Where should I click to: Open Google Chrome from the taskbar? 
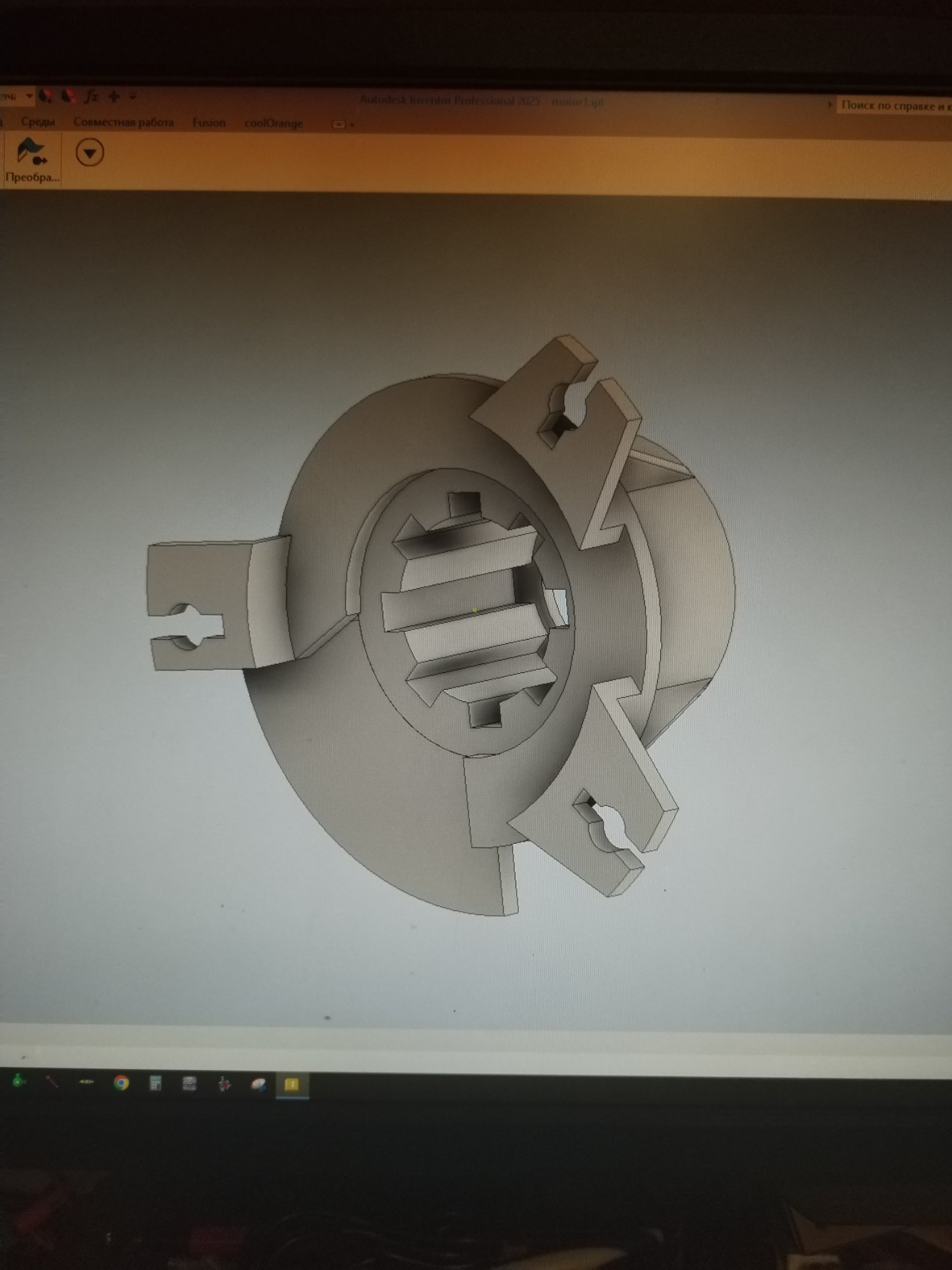pyautogui.click(x=121, y=1082)
